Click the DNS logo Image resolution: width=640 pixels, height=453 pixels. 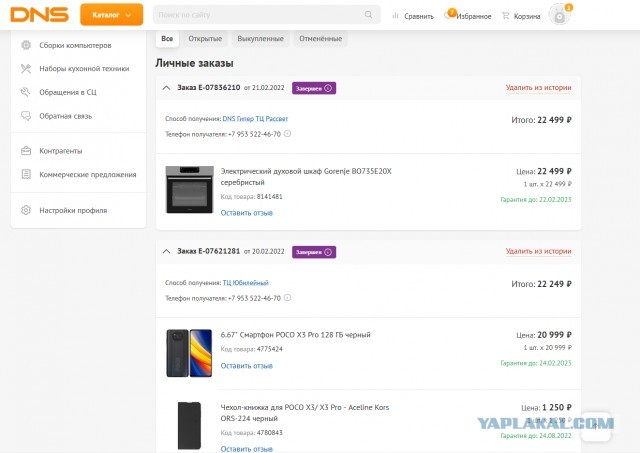(40, 15)
